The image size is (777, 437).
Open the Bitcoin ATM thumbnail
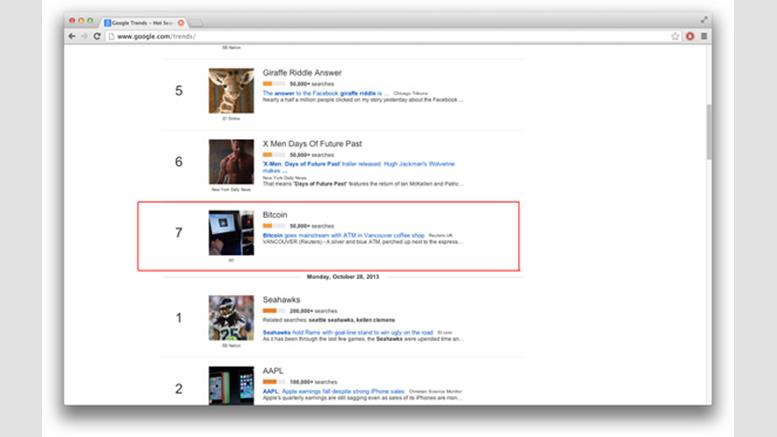231,233
